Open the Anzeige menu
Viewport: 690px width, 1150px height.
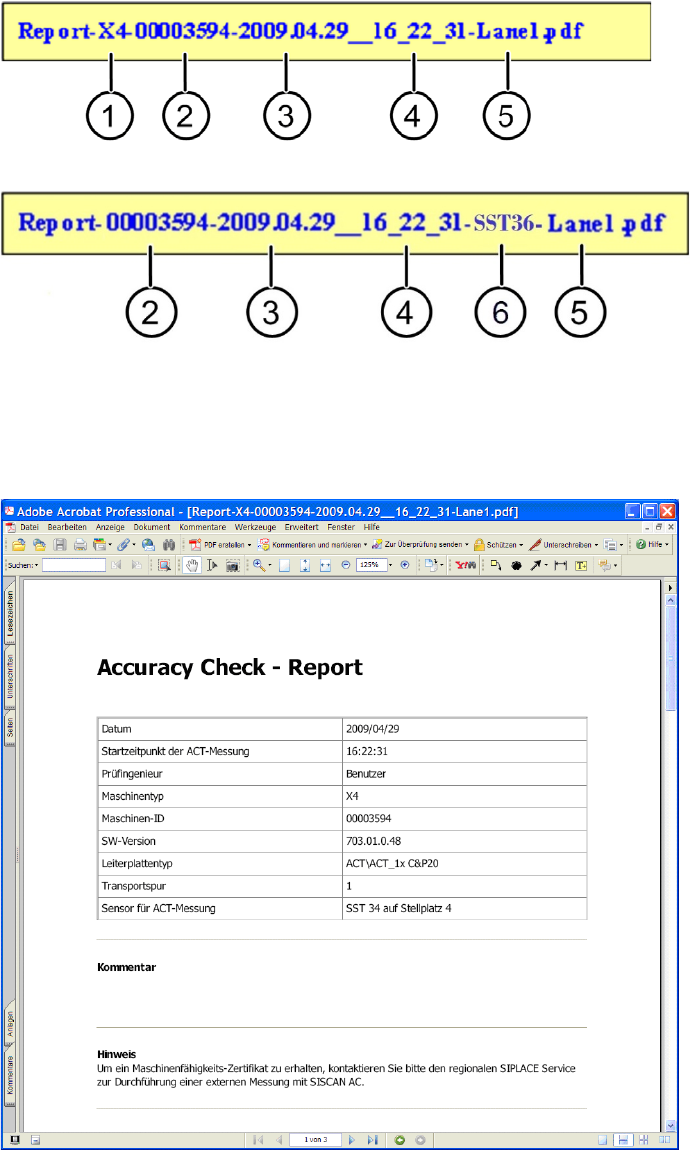tap(110, 527)
